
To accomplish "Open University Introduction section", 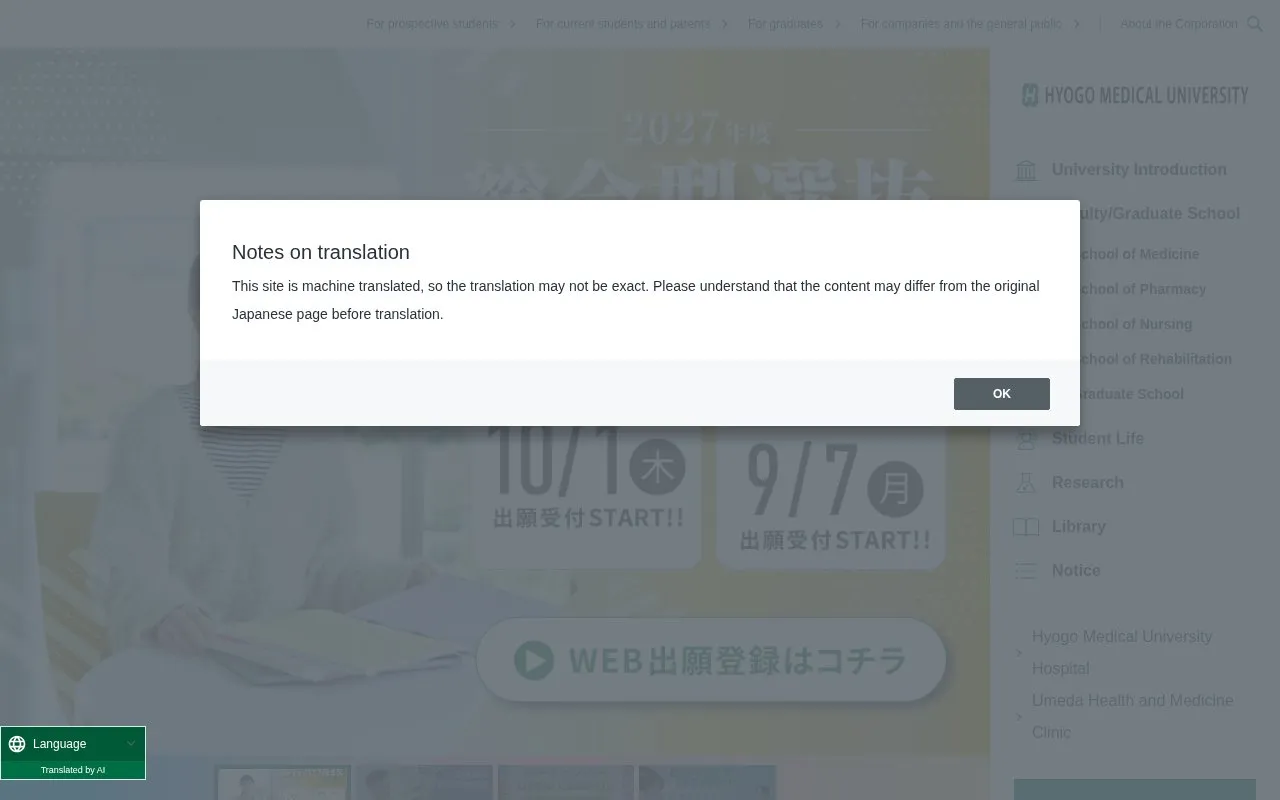I will 1139,170.
